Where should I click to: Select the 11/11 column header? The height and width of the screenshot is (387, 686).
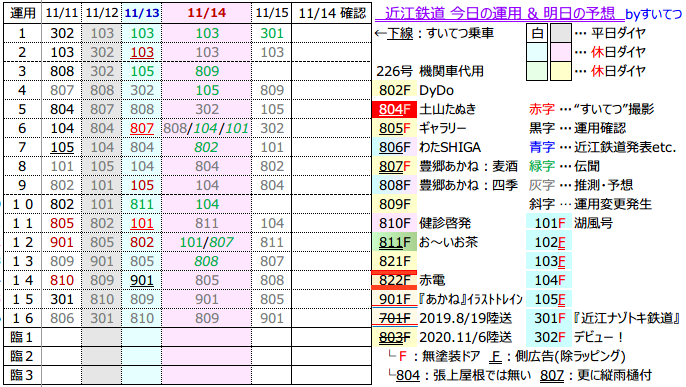click(x=62, y=13)
